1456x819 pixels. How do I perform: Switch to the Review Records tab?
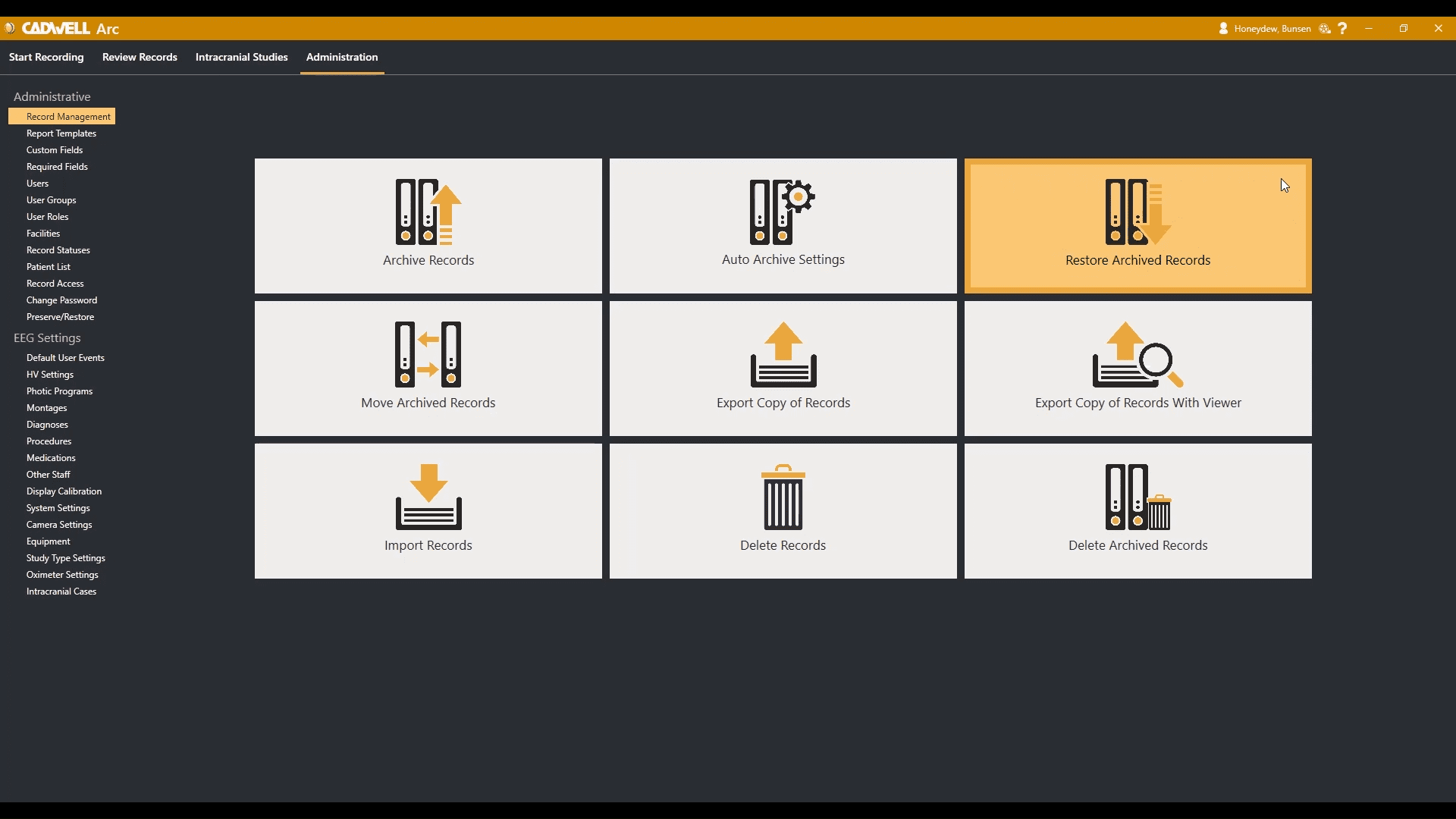coord(140,57)
